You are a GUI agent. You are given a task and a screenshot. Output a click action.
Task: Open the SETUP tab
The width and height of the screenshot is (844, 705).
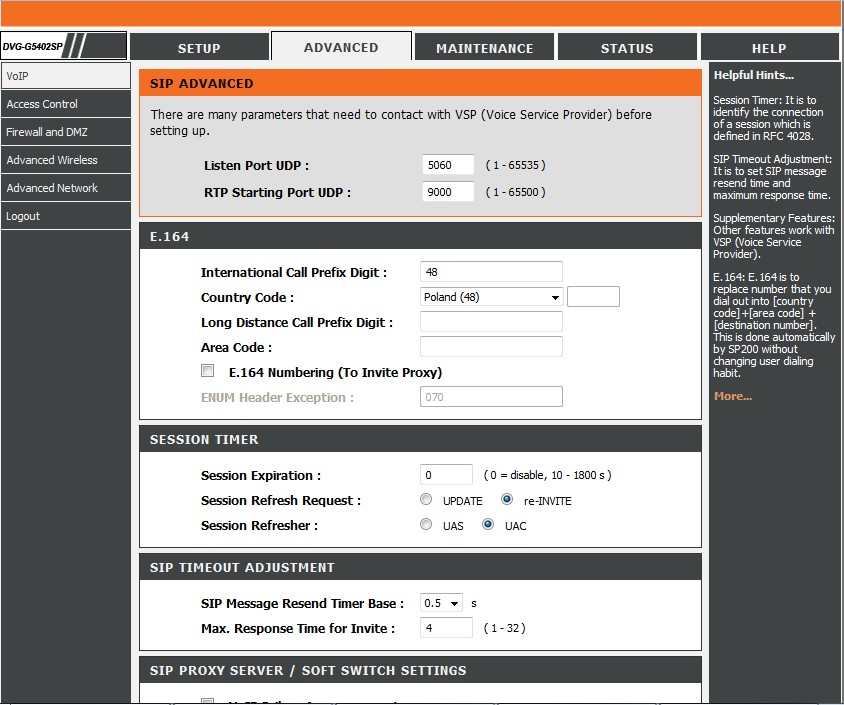tap(199, 48)
